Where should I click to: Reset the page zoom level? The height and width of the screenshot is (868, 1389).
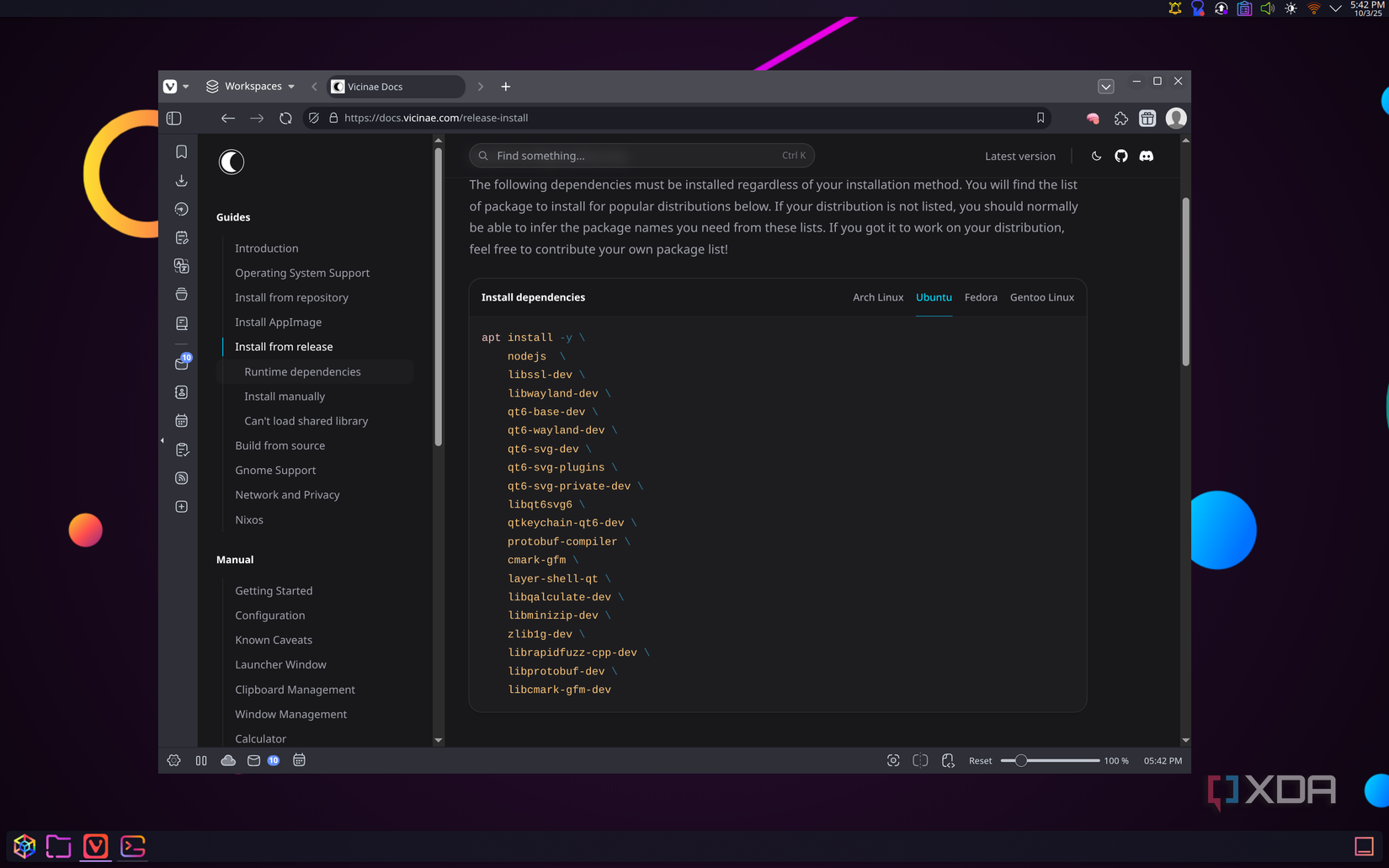[x=980, y=760]
